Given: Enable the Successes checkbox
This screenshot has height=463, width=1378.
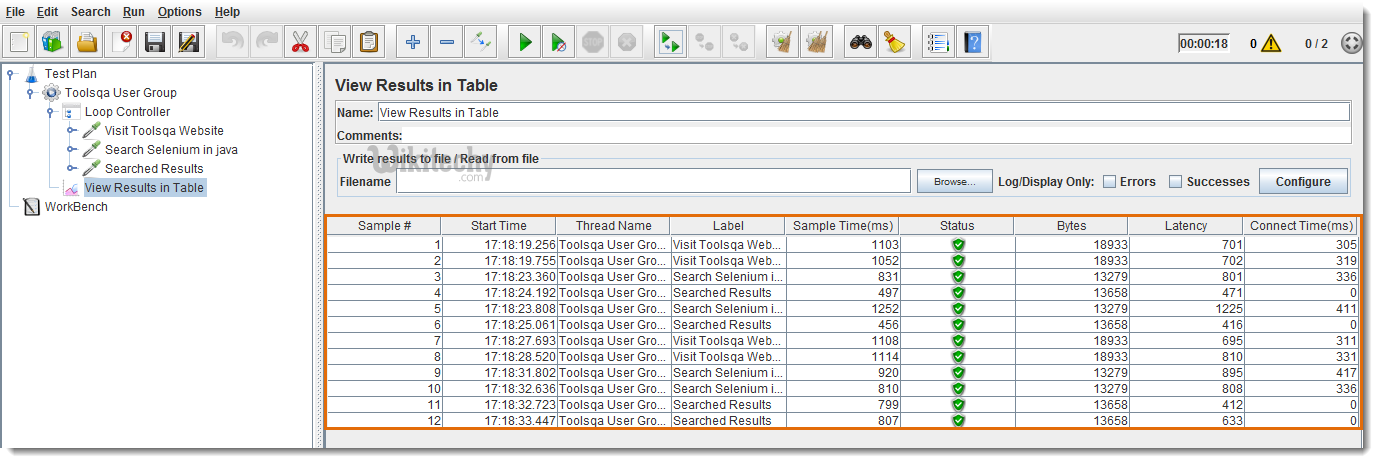Looking at the screenshot, I should (x=1176, y=182).
